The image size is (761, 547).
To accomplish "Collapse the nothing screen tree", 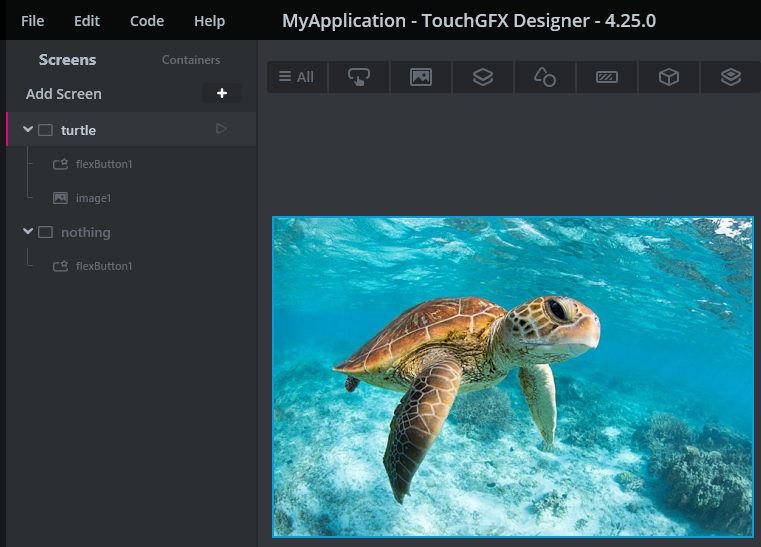I will point(28,232).
